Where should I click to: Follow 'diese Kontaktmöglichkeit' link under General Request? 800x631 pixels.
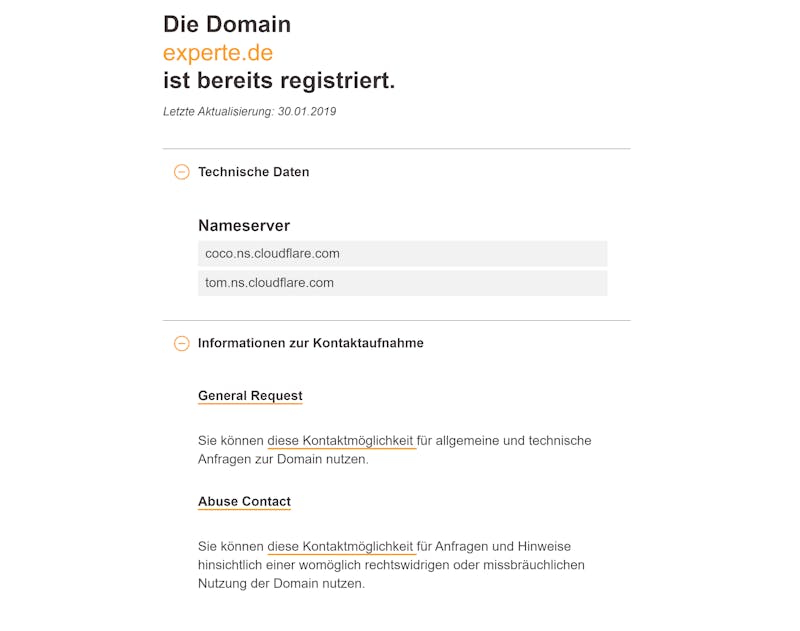340,441
